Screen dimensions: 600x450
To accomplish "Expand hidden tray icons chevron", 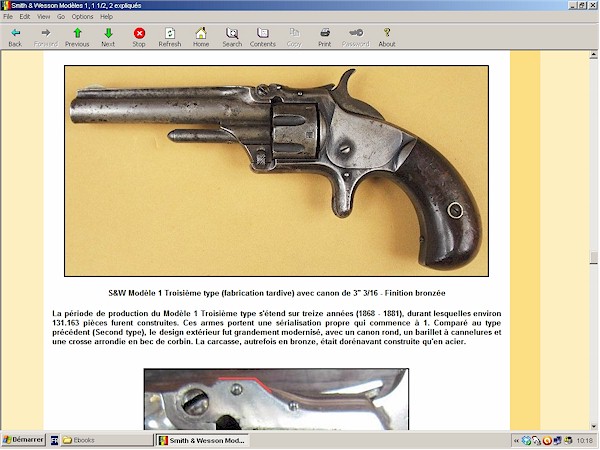I will pyautogui.click(x=516, y=441).
